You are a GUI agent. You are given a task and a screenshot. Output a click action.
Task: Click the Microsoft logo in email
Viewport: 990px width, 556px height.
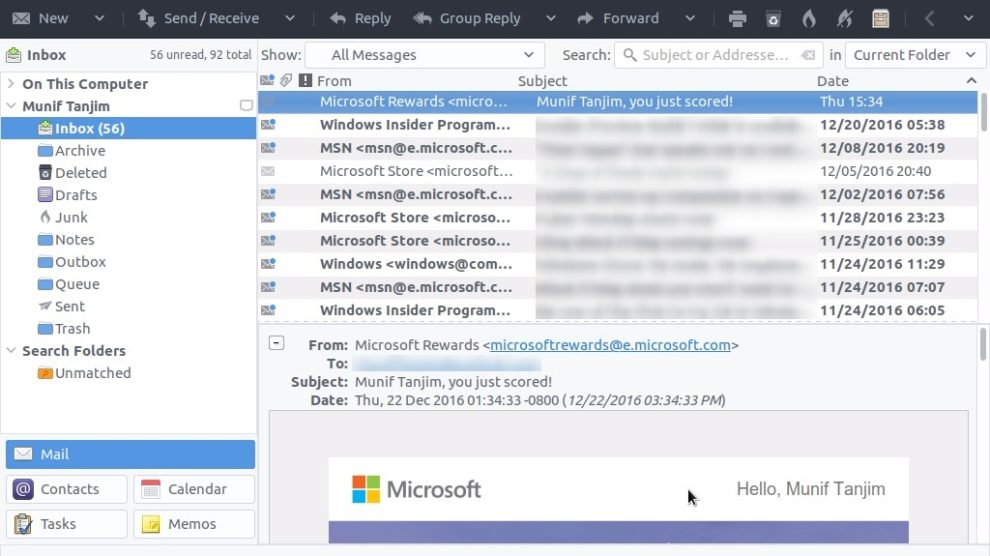click(x=416, y=489)
